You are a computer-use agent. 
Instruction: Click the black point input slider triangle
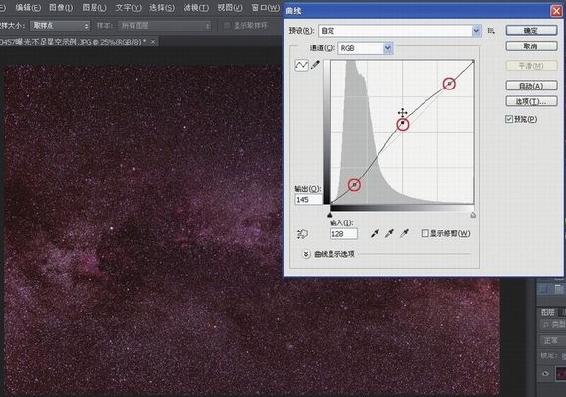[x=330, y=215]
